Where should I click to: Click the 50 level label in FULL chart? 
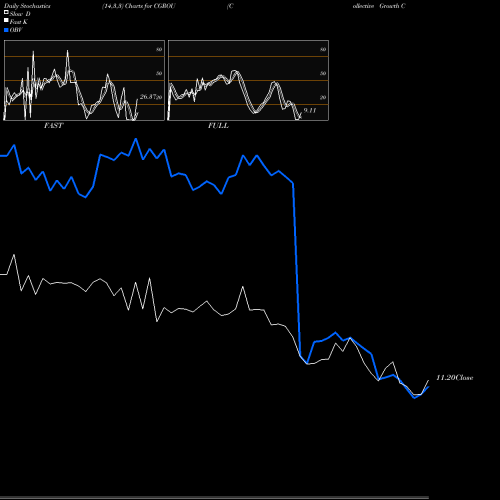coord(323,73)
